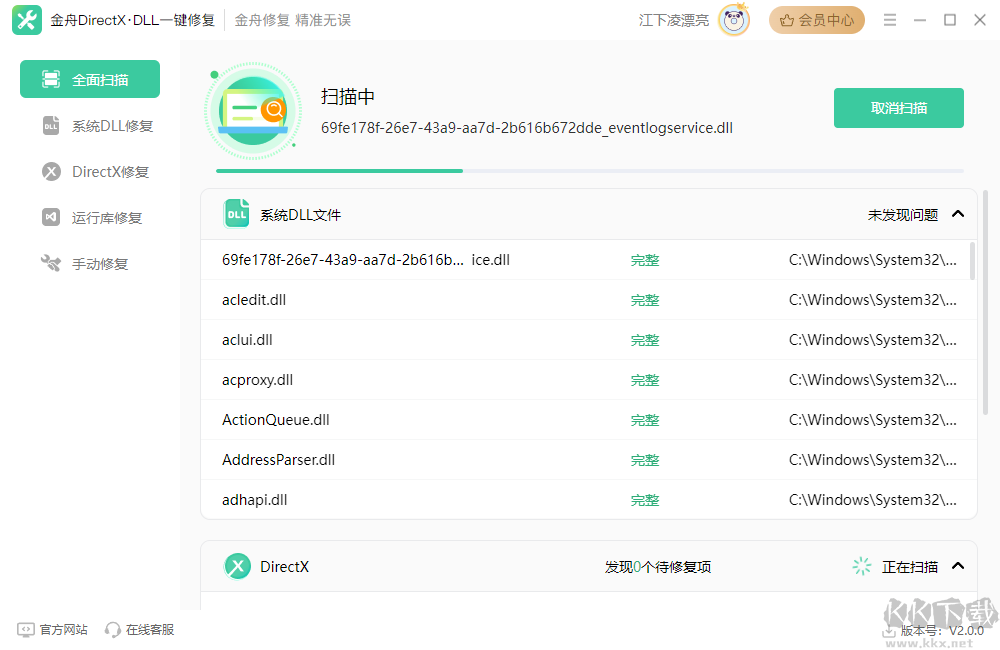This screenshot has height=650, width=1000.
Task: Switch to the 全面扫描 tab
Action: pyautogui.click(x=89, y=78)
